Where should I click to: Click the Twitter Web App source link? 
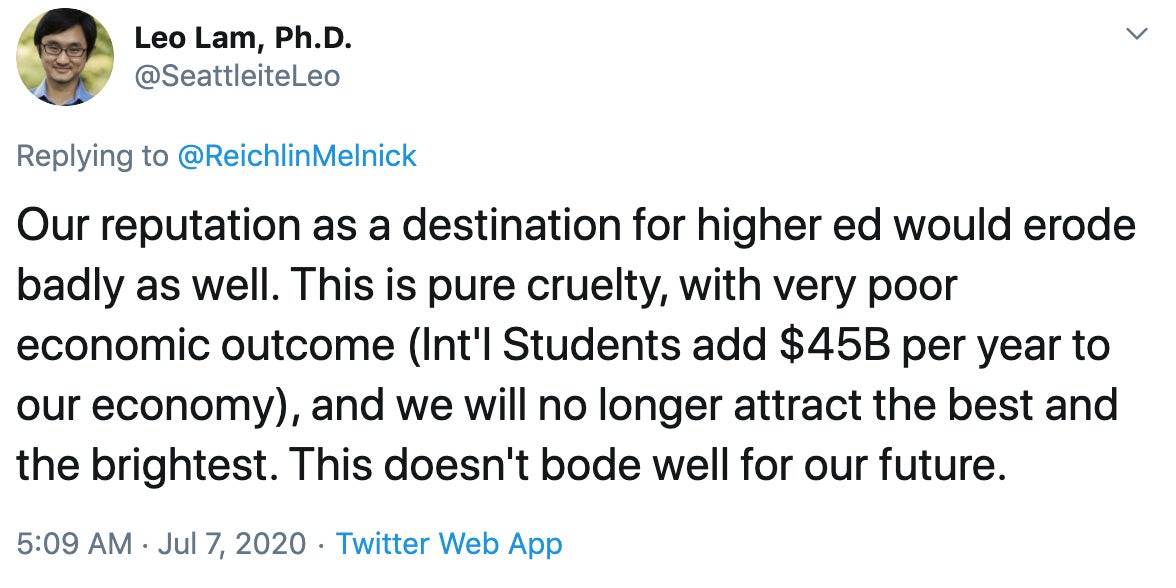coord(448,543)
